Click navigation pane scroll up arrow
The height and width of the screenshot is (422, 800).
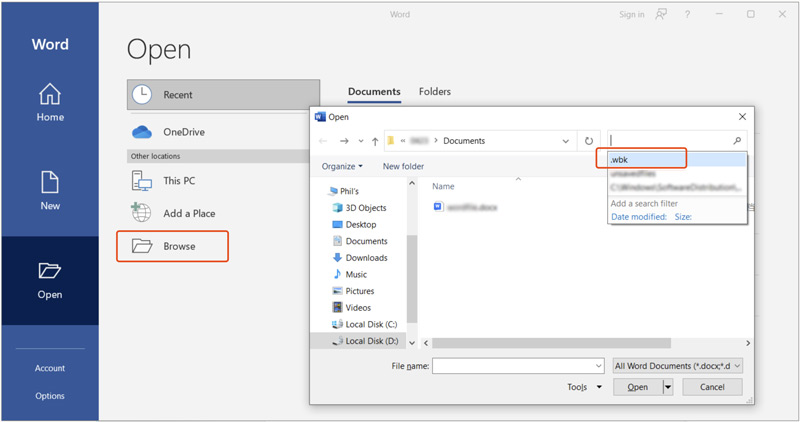(412, 183)
